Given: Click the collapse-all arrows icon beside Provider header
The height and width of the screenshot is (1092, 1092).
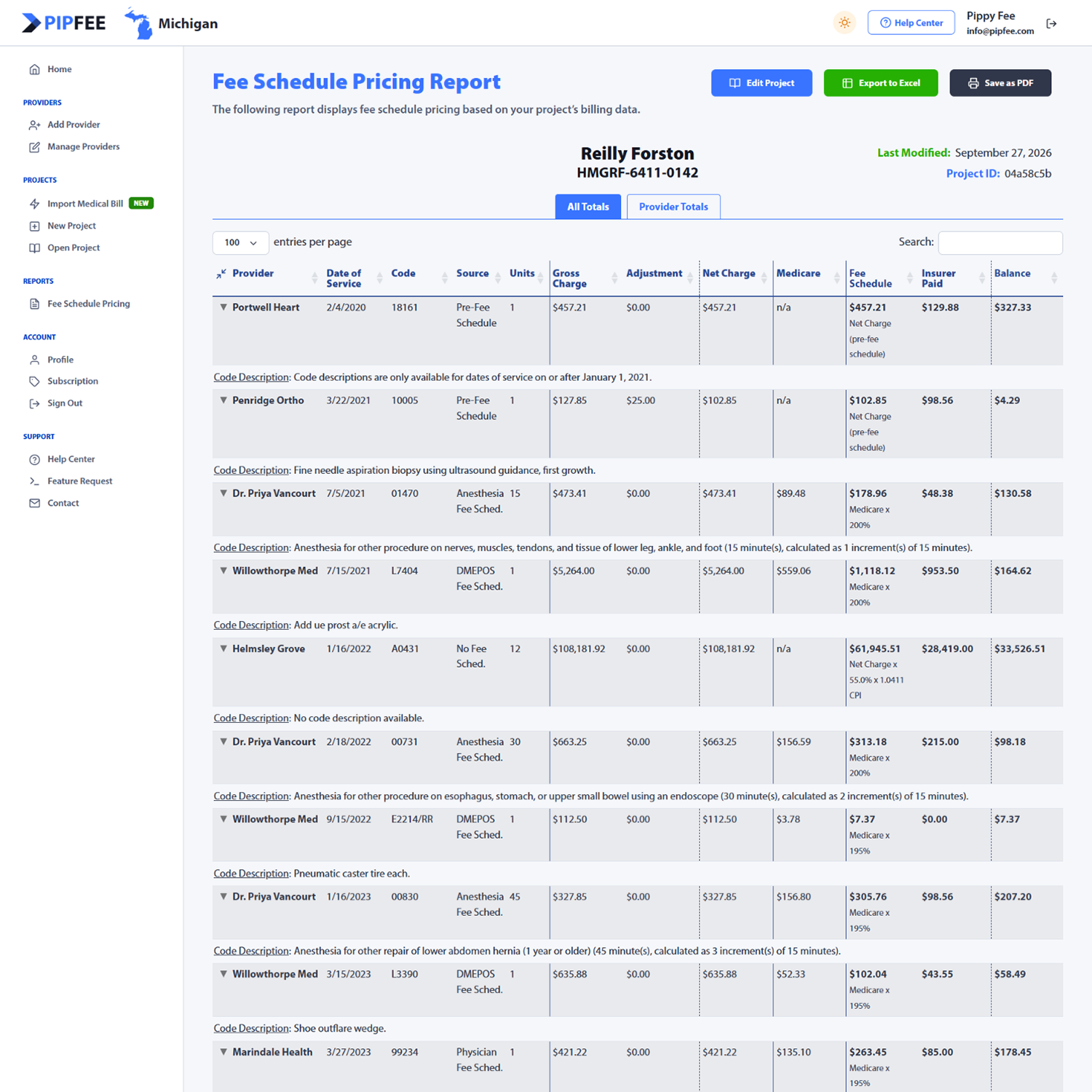Looking at the screenshot, I should [221, 274].
